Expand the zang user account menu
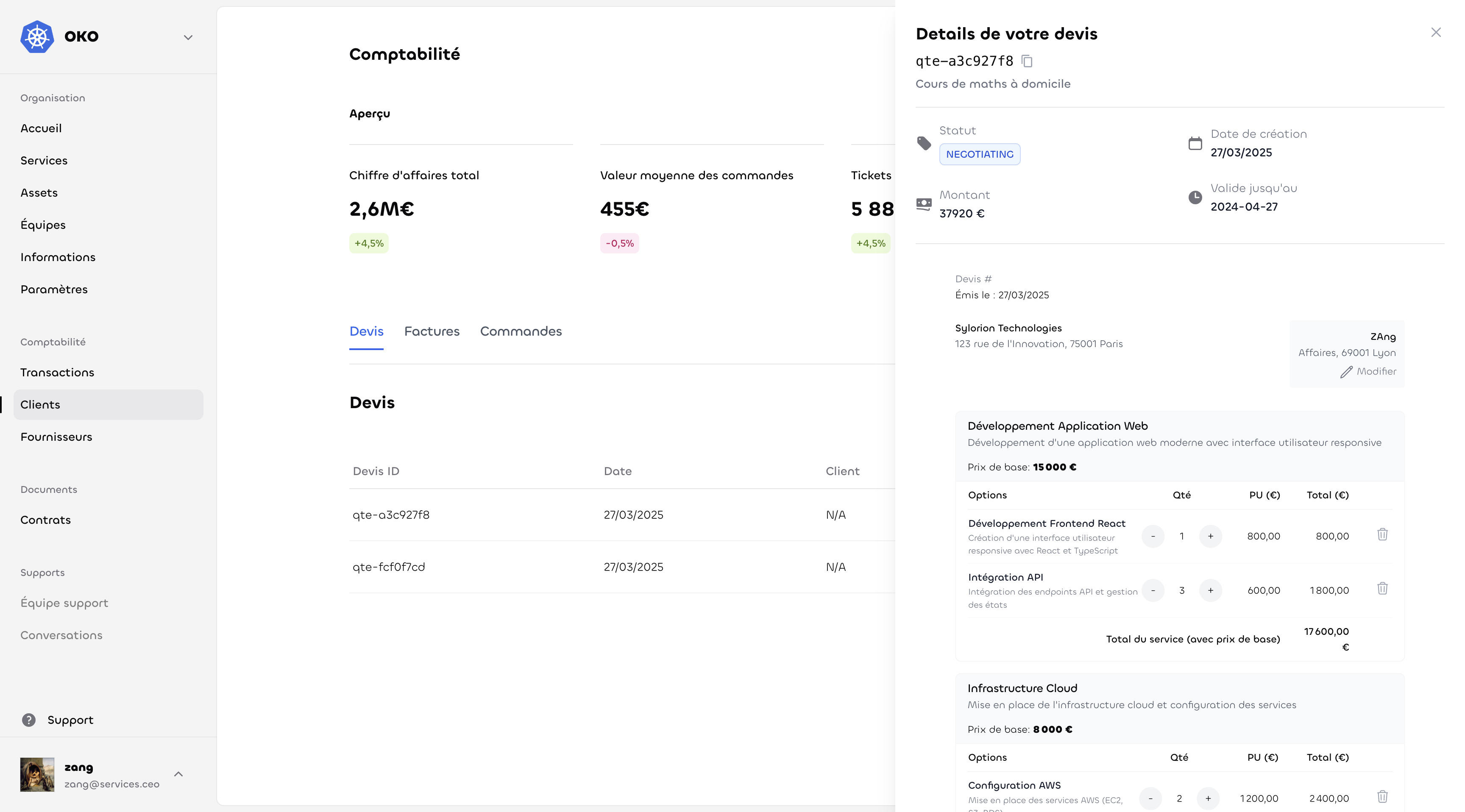The width and height of the screenshot is (1465, 812). click(178, 774)
